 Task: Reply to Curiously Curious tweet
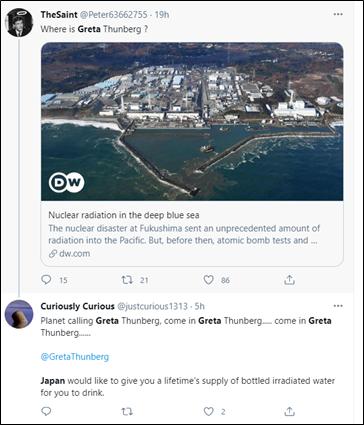click(x=46, y=411)
